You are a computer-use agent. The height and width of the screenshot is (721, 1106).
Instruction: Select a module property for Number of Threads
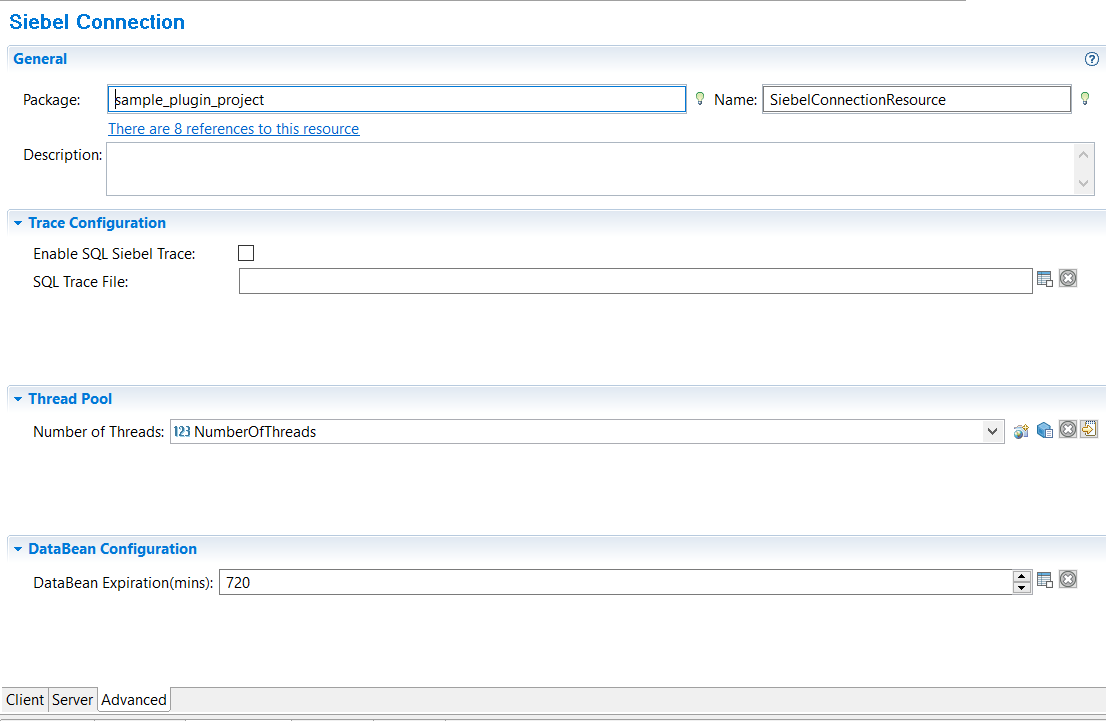(1045, 430)
